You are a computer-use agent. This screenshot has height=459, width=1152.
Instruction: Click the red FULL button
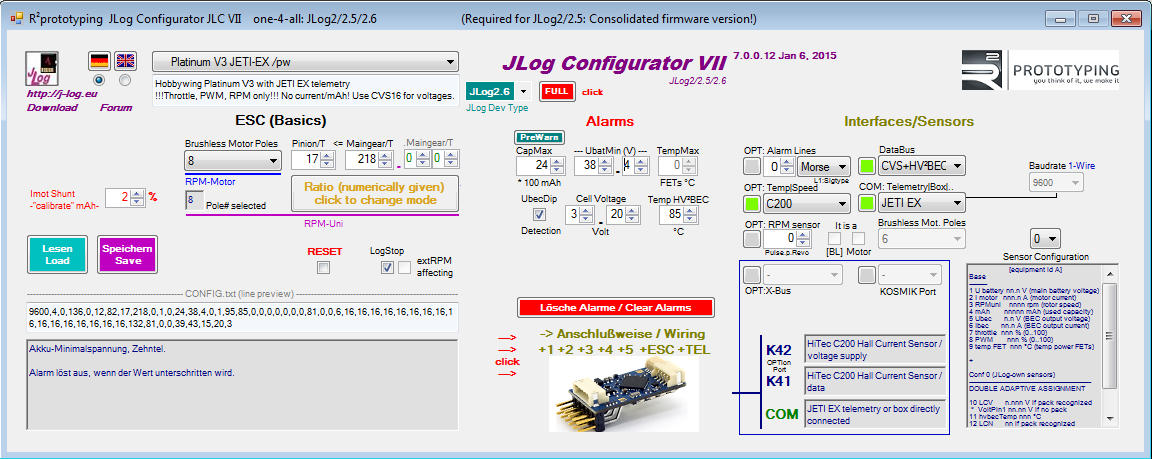pyautogui.click(x=557, y=93)
